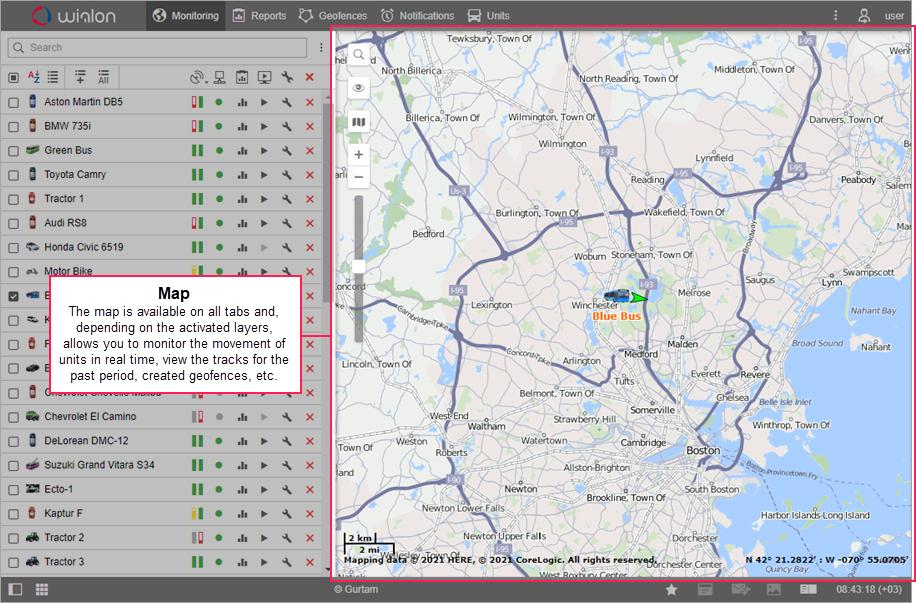The height and width of the screenshot is (603, 916).
Task: Click the star icon in bottom bar
Action: click(671, 590)
